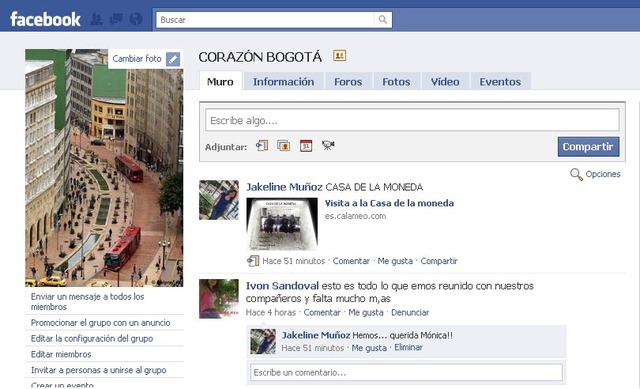Open the Fotos tab
Screen dimensions: 640x389
point(396,82)
